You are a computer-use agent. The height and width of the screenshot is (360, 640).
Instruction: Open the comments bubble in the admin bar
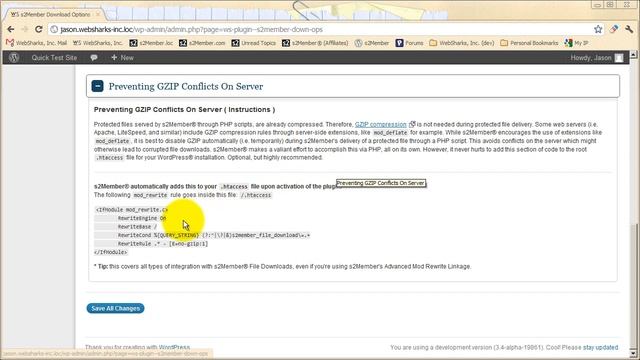pos(94,58)
